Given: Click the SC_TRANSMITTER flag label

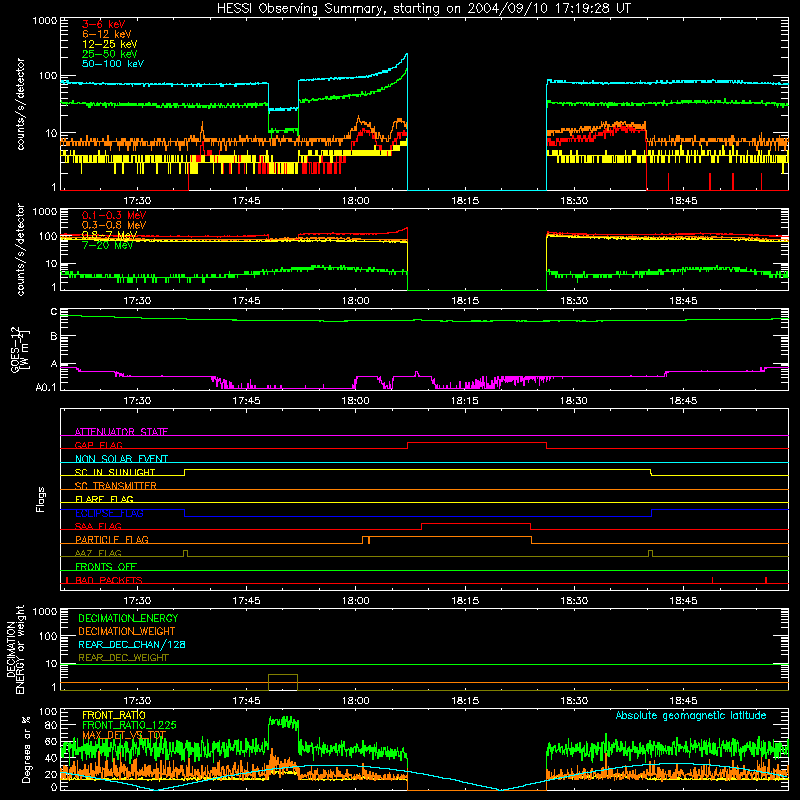Looking at the screenshot, I should [x=115, y=485].
